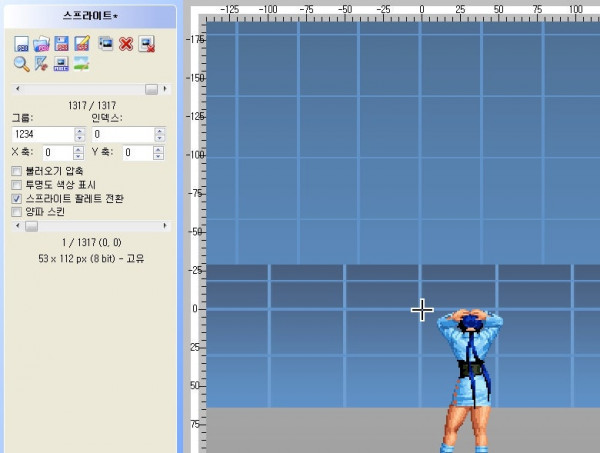Click the sprite slider thumb near 1317 / 1317
This screenshot has height=453, width=600.
[x=152, y=89]
